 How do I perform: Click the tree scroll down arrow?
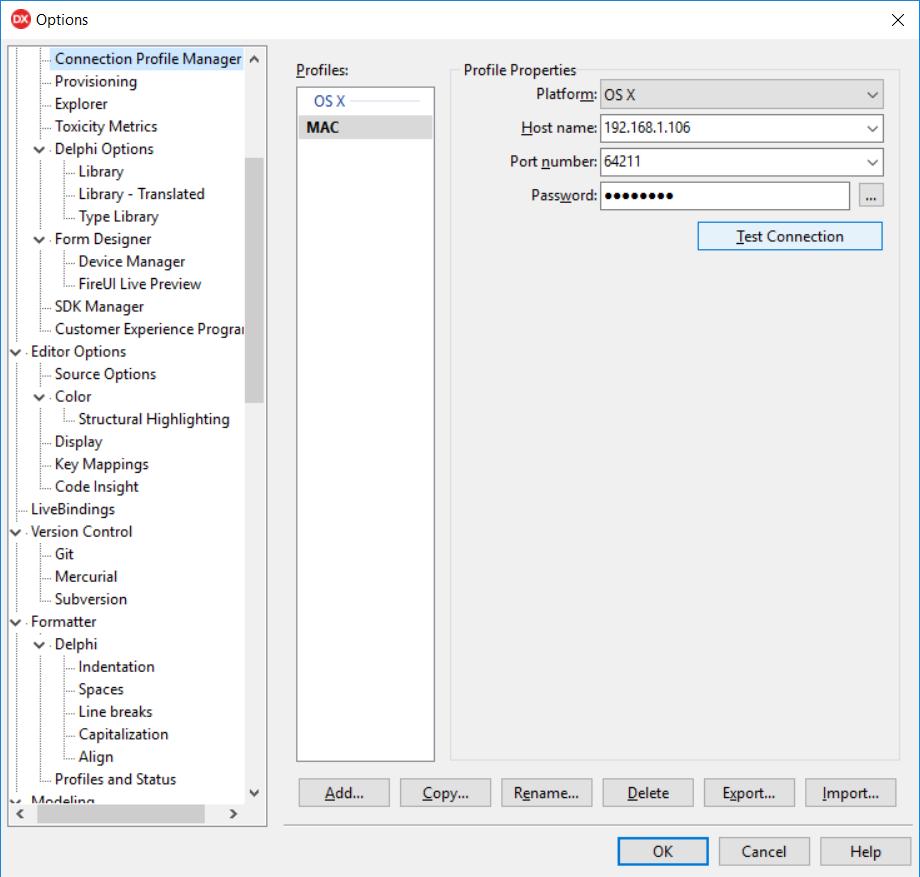point(254,793)
